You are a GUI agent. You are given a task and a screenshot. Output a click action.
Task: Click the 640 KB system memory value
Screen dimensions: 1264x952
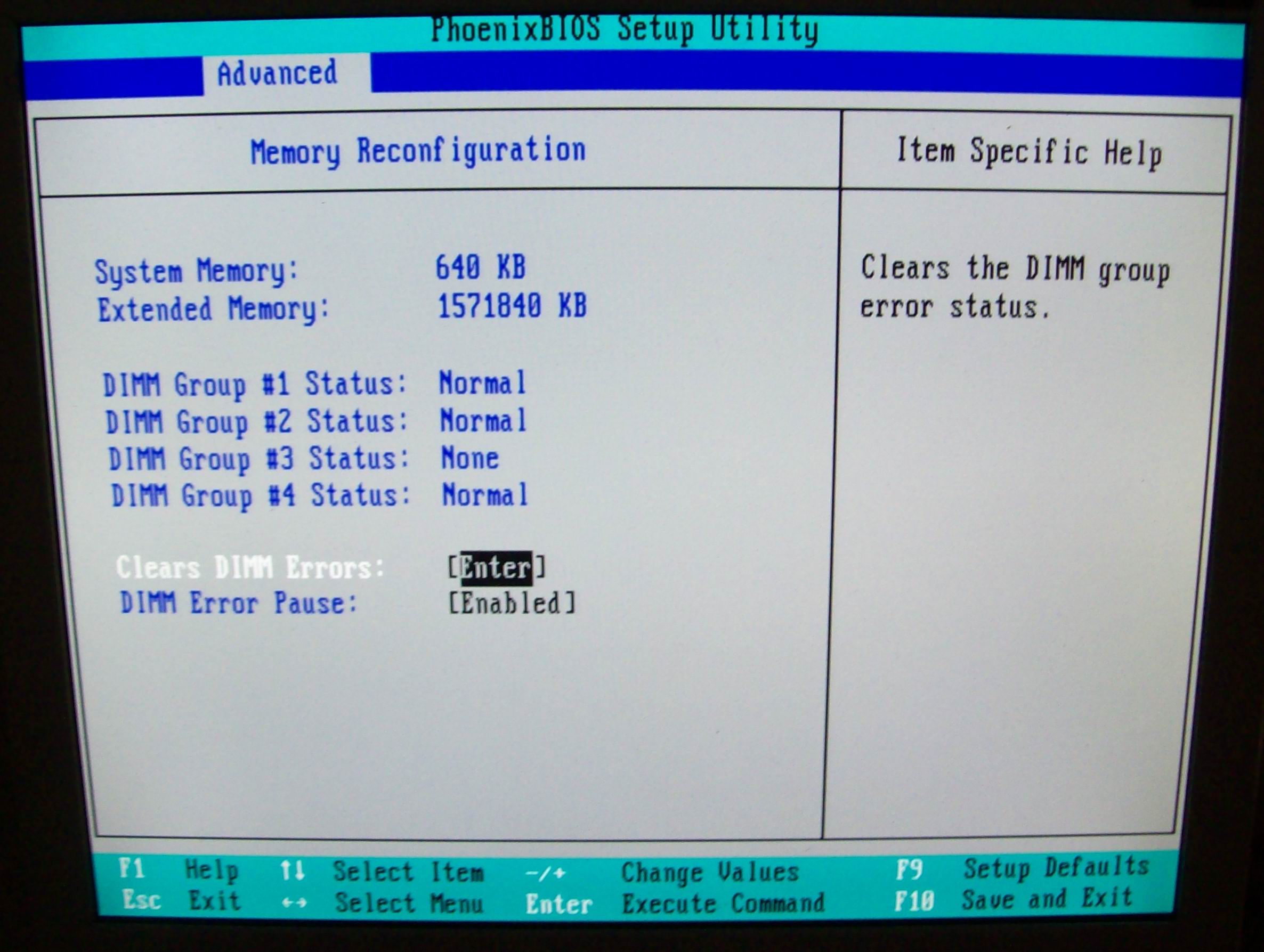(x=481, y=267)
